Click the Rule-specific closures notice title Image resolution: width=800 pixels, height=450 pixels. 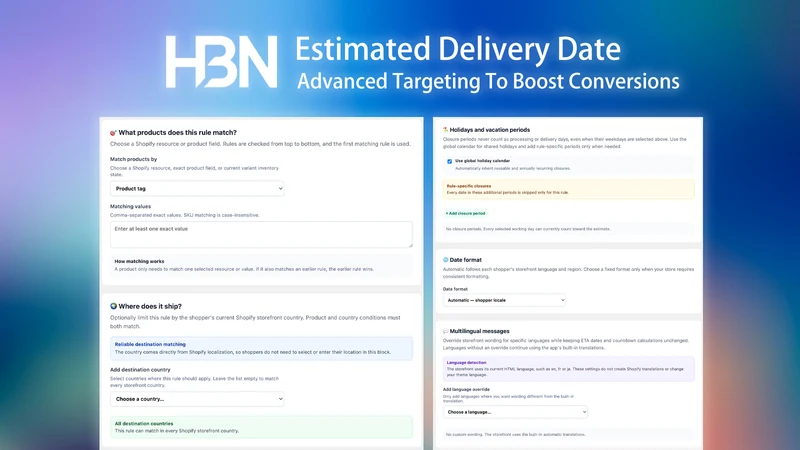[469, 186]
